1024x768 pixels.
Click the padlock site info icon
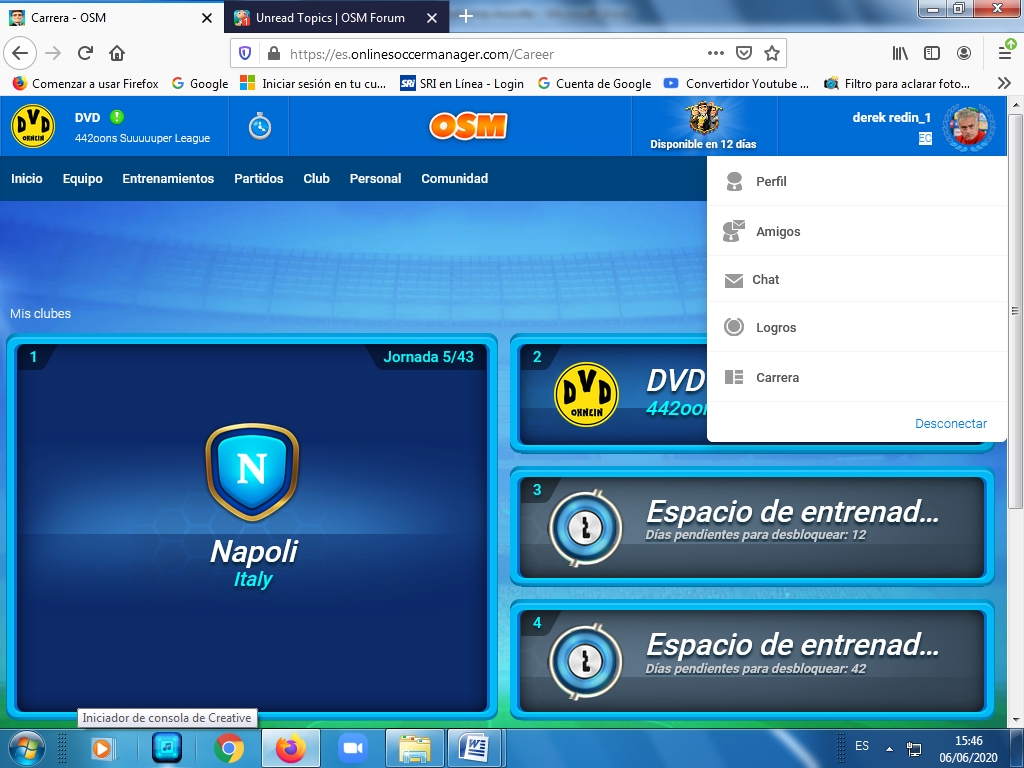[274, 53]
